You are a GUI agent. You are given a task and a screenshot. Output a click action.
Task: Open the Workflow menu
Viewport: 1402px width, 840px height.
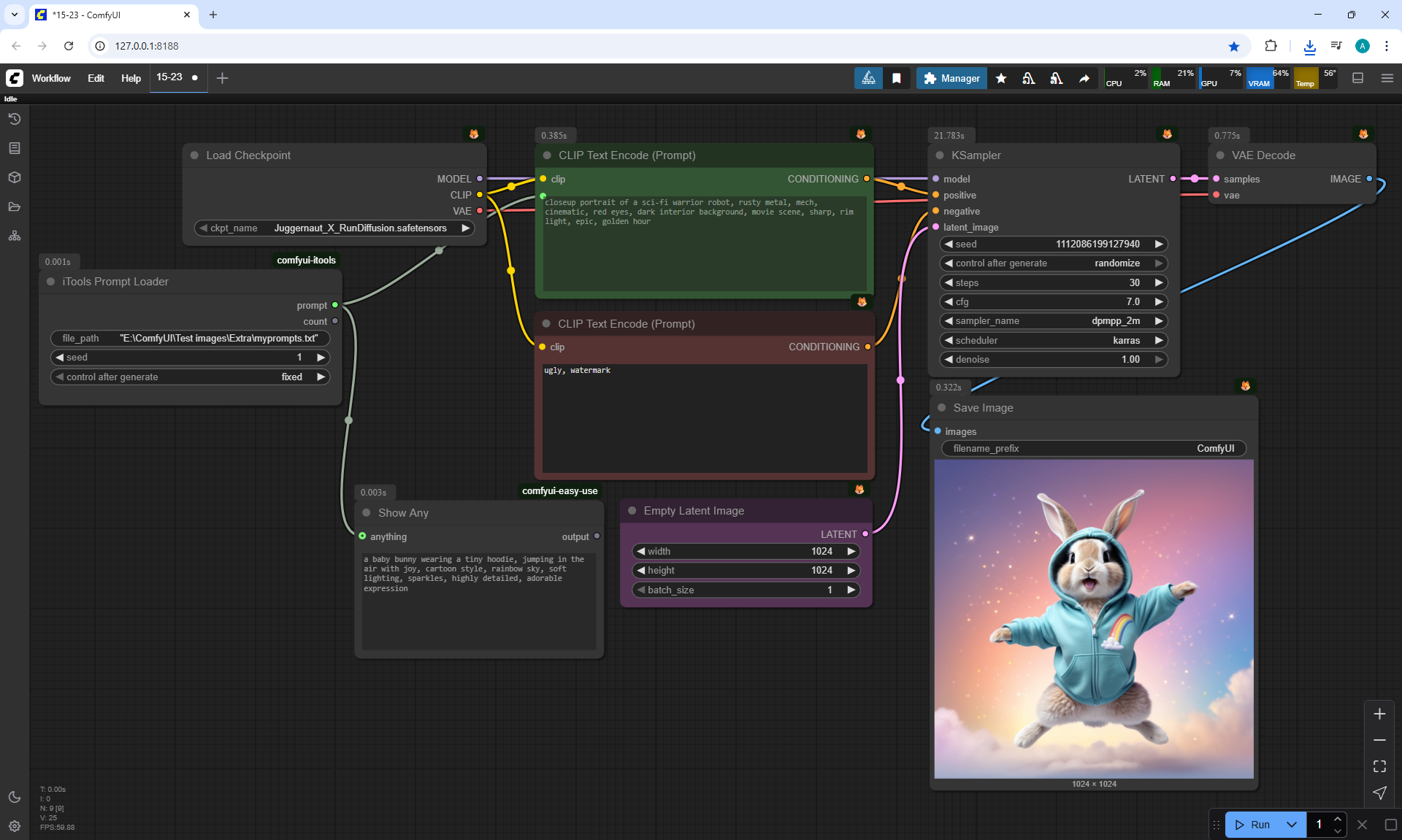coord(51,78)
